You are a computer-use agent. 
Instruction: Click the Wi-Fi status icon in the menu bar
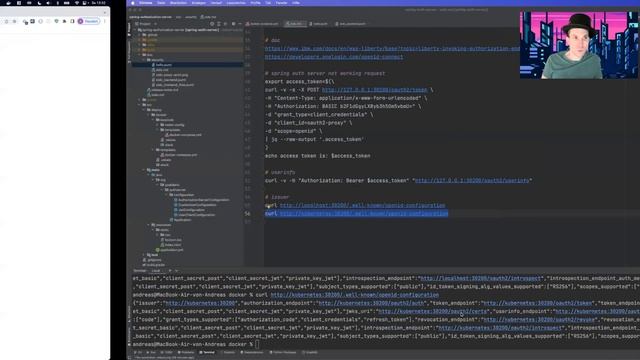pyautogui.click(x=76, y=3)
